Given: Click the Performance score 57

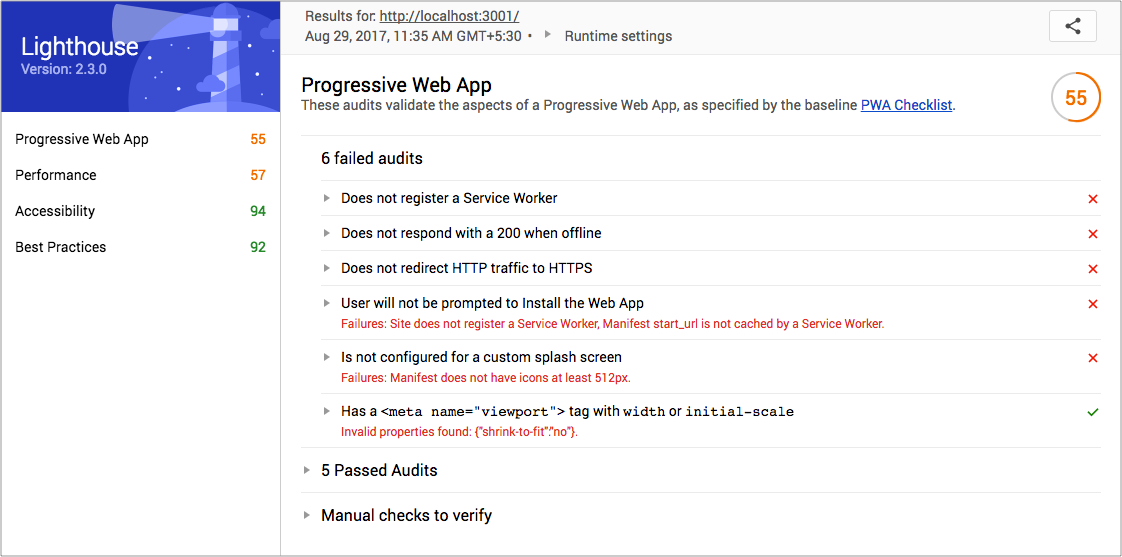Looking at the screenshot, I should [258, 175].
